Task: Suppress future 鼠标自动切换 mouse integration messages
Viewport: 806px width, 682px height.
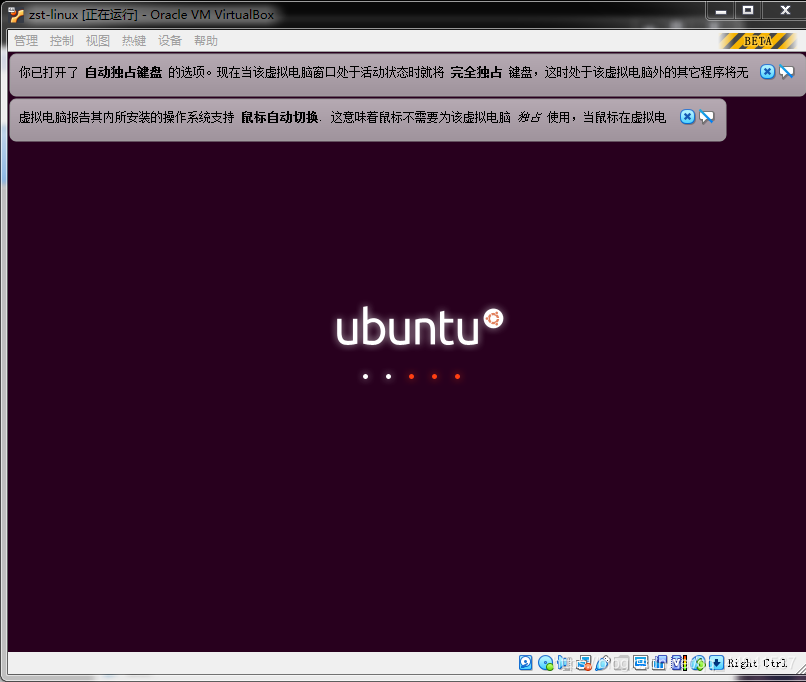Action: click(707, 117)
